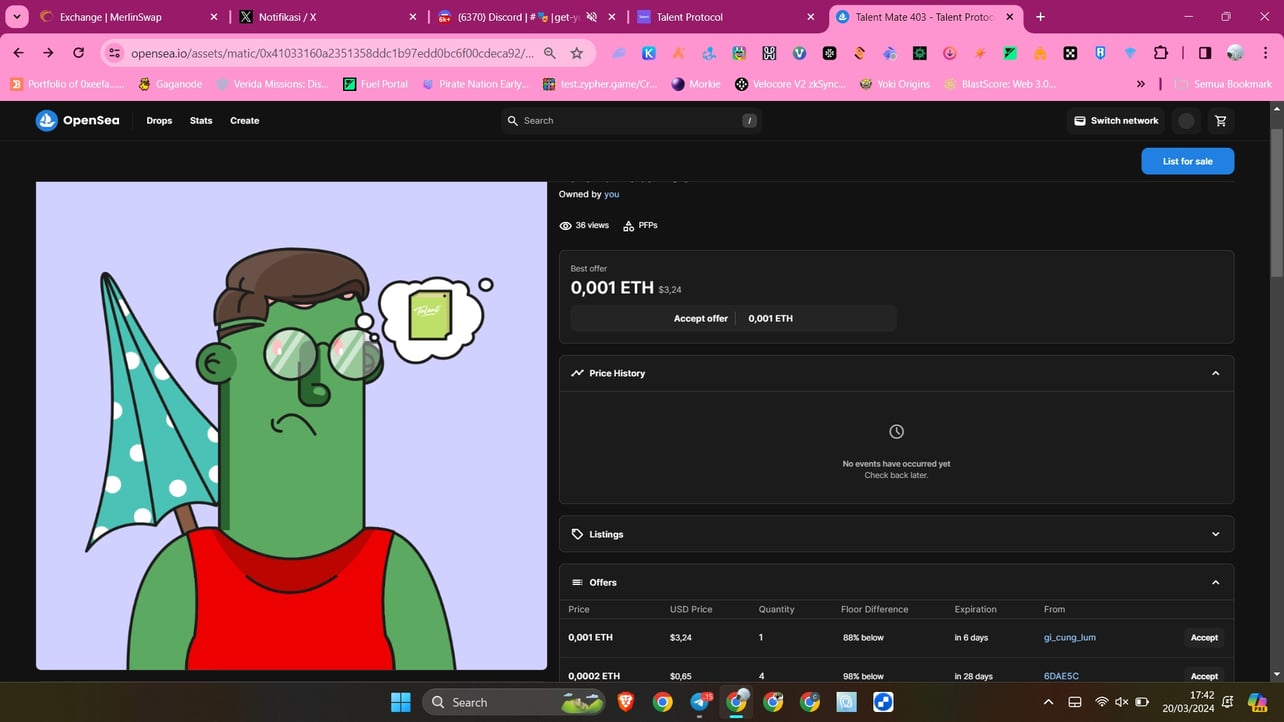Click the browser back arrow
Image resolution: width=1284 pixels, height=722 pixels.
click(18, 53)
